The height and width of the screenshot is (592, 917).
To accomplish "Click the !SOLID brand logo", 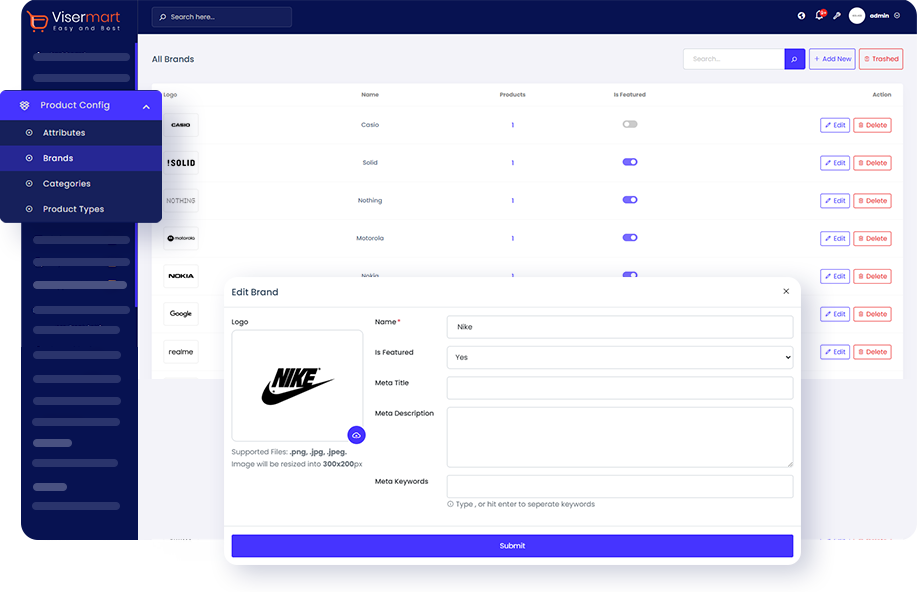I will [181, 163].
